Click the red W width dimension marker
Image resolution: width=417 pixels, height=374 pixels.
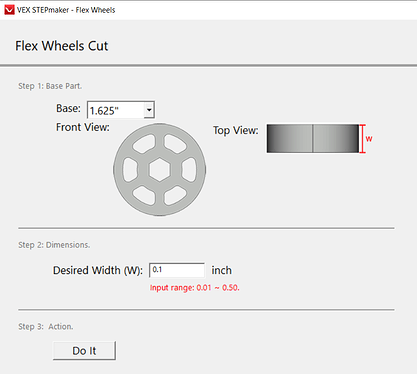click(366, 139)
